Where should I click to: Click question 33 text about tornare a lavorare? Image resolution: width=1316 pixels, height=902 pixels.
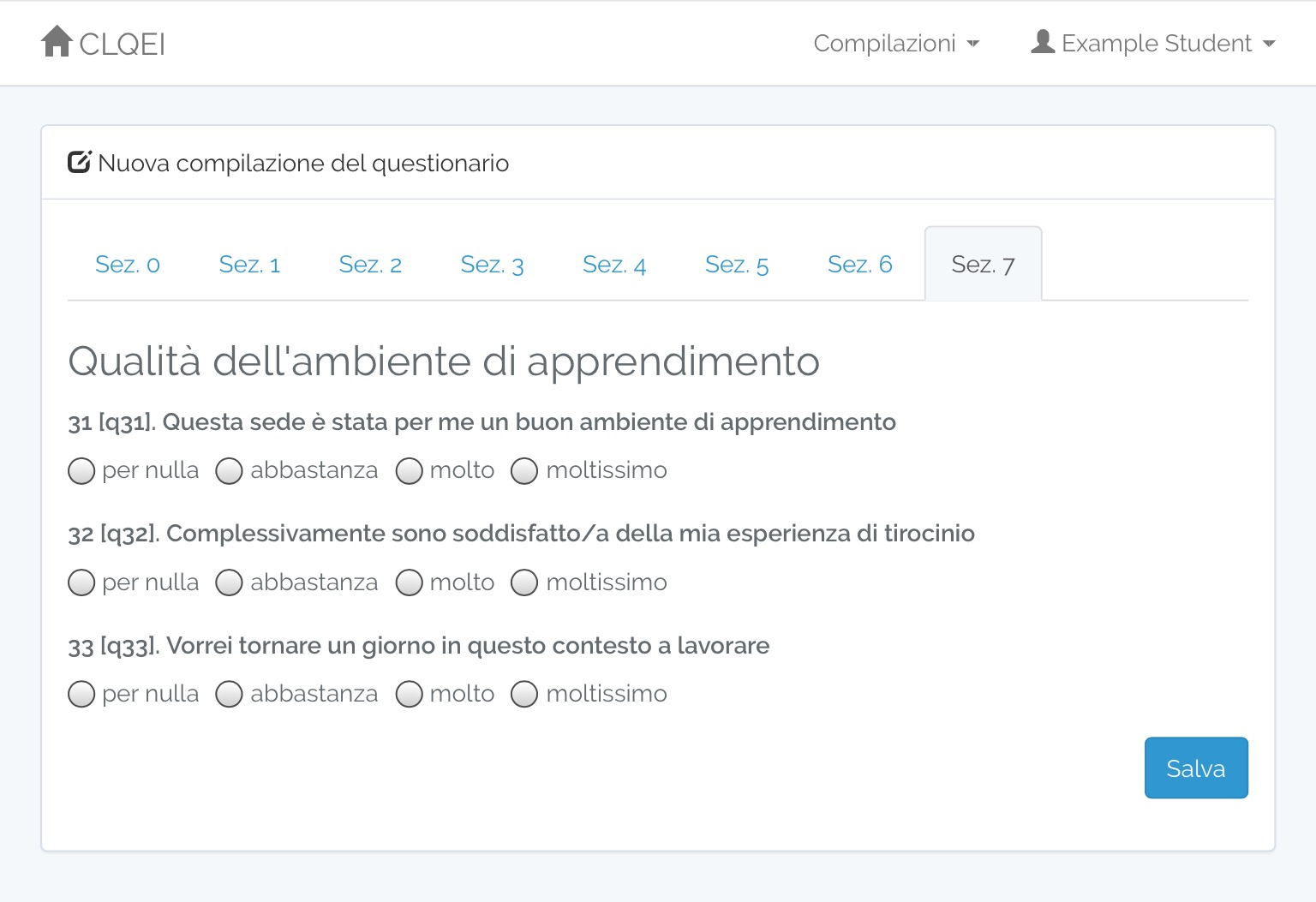pyautogui.click(x=418, y=646)
